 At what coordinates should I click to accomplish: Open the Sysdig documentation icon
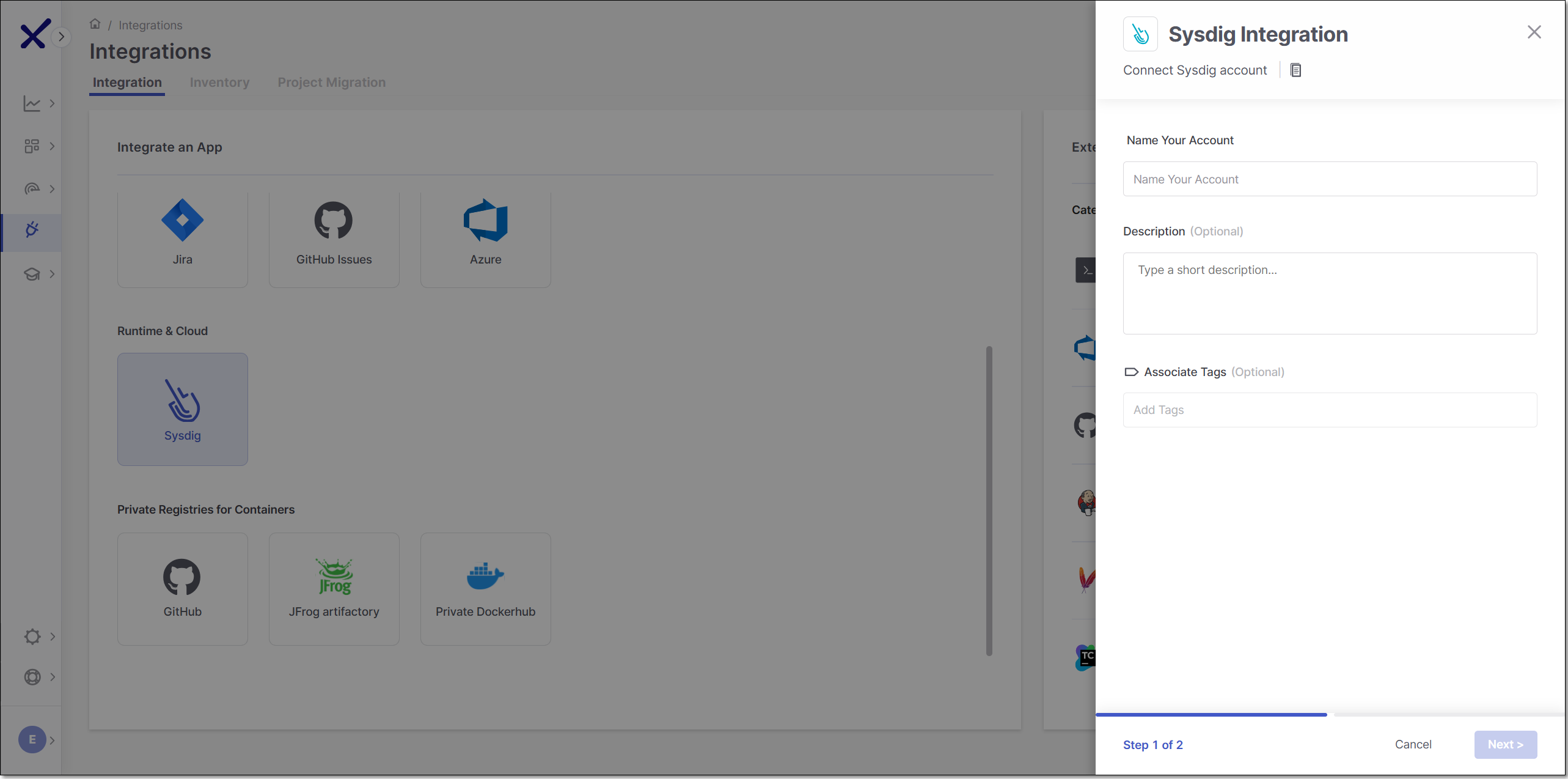[x=1295, y=70]
